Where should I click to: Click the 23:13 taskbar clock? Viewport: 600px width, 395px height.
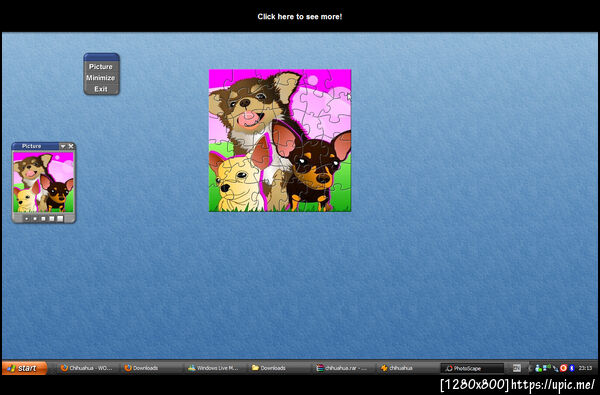[585, 368]
